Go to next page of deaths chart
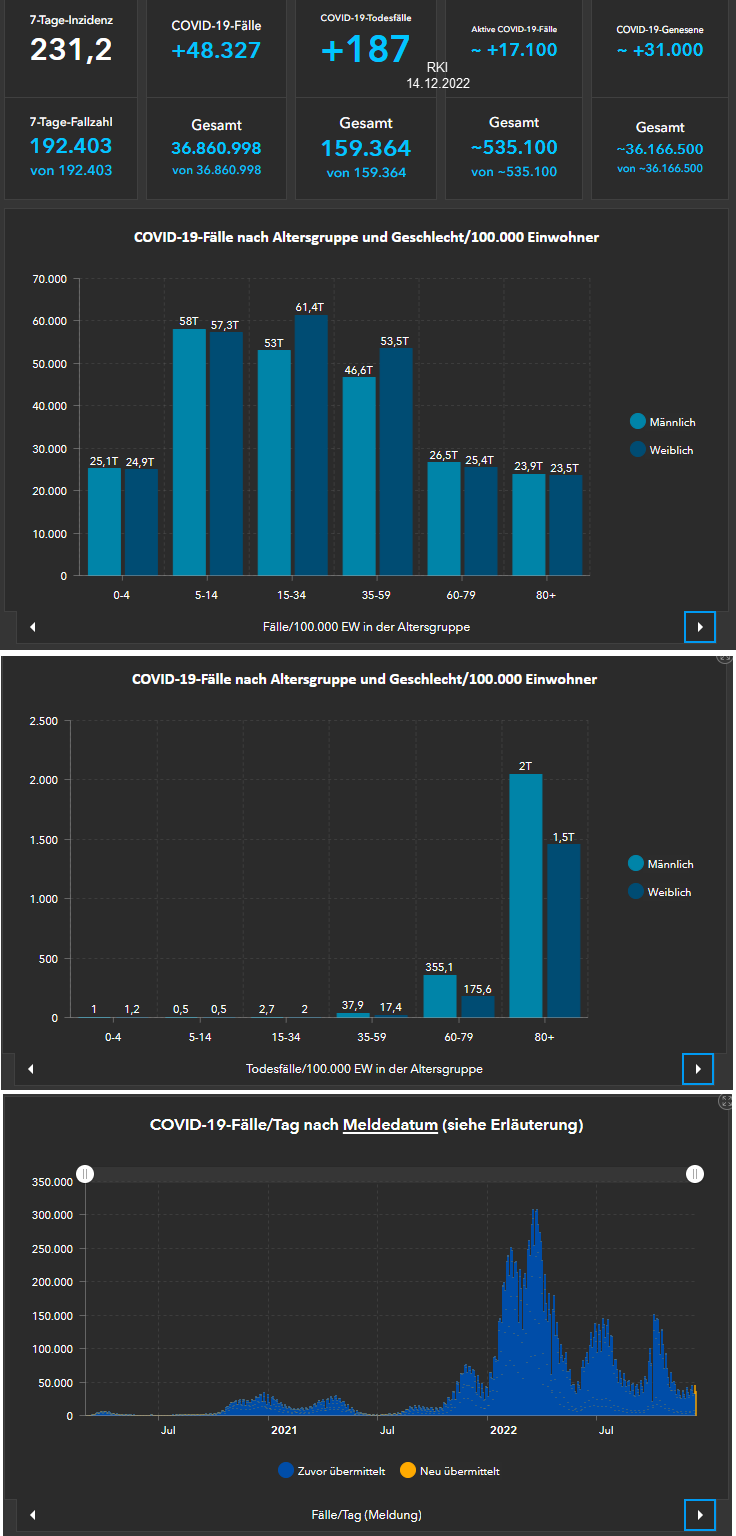Viewport: 736px width, 1536px height. click(x=699, y=1069)
